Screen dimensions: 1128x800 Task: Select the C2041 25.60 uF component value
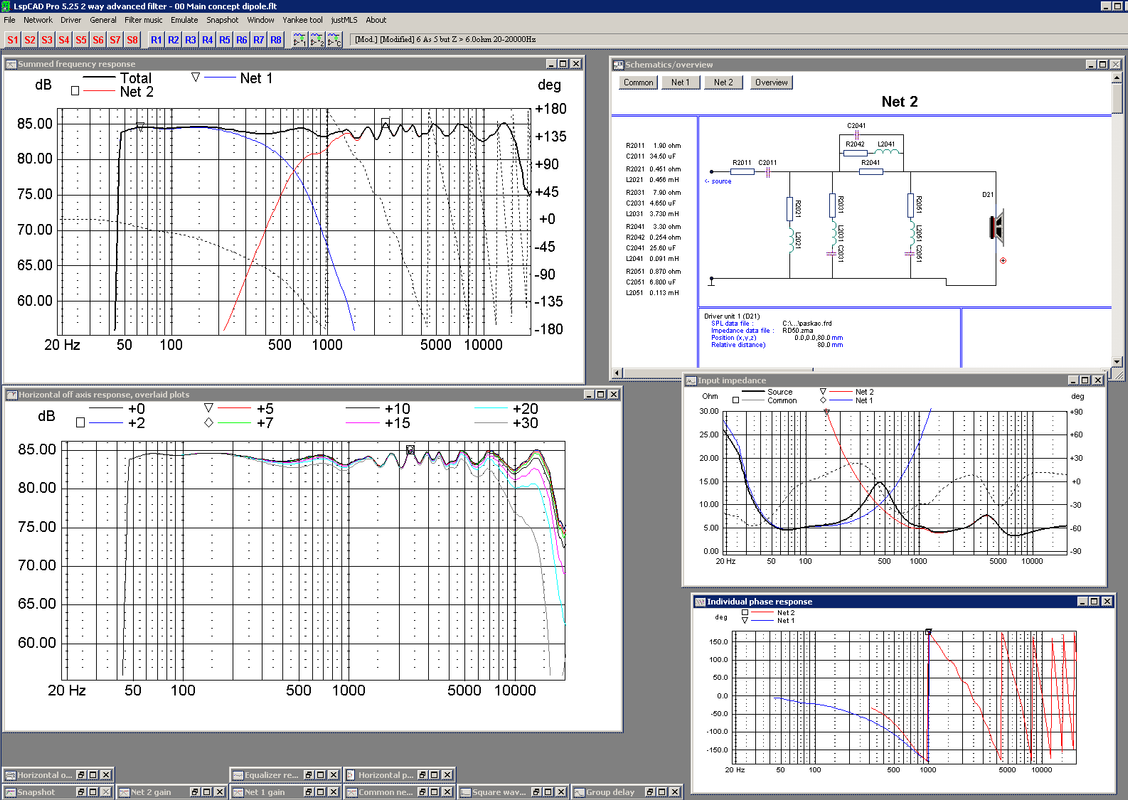(652, 248)
